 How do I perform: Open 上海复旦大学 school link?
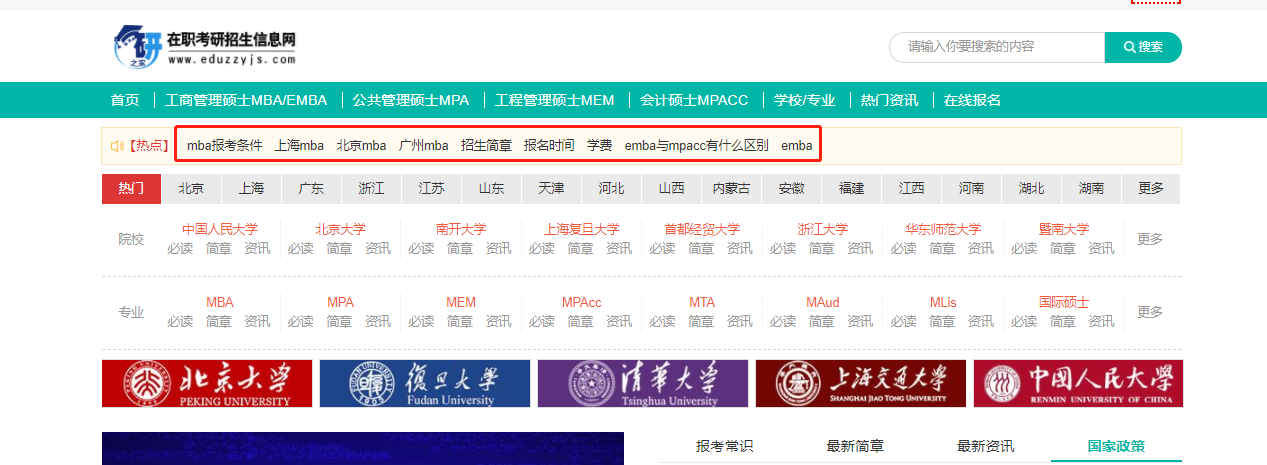pyautogui.click(x=582, y=229)
